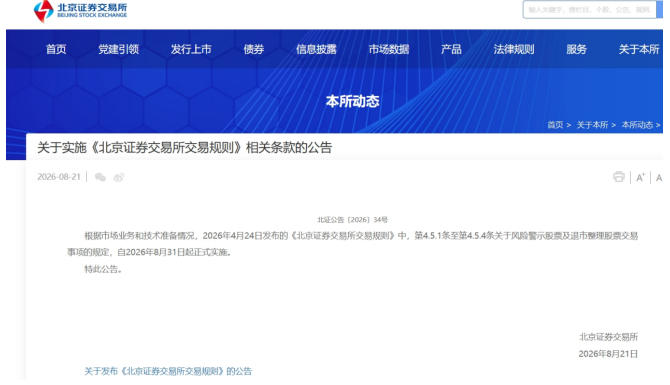This screenshot has width=670, height=385.
Task: Expand the 发行上市 navigation menu
Action: tap(191, 50)
